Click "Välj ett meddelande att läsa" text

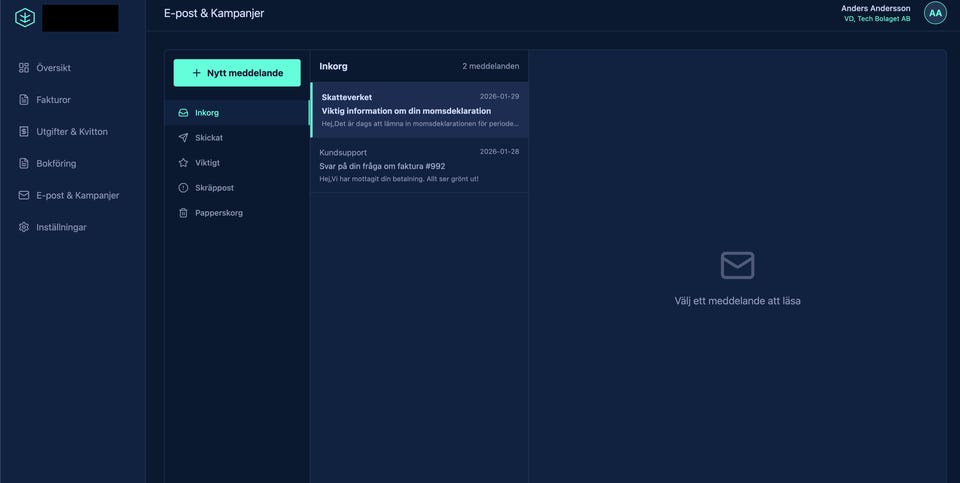(737, 301)
